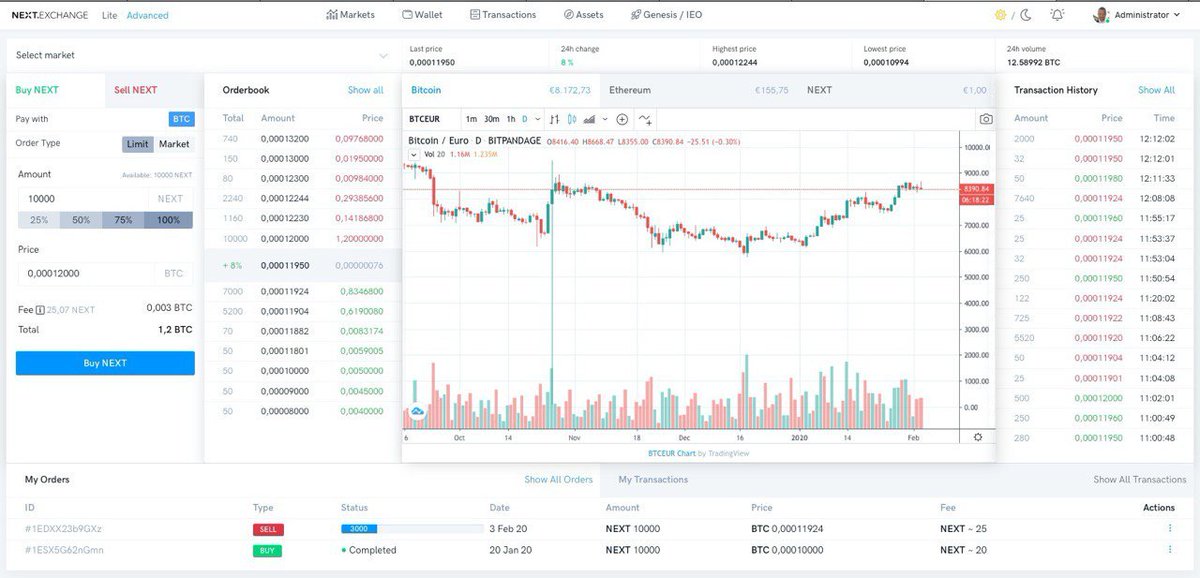Set amount to 50%
Image resolution: width=1200 pixels, height=578 pixels.
pos(81,220)
